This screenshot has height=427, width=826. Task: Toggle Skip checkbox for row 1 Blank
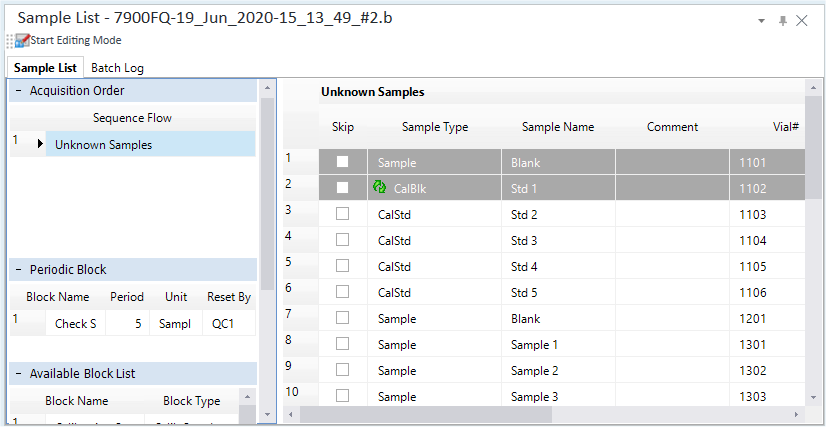click(x=342, y=162)
